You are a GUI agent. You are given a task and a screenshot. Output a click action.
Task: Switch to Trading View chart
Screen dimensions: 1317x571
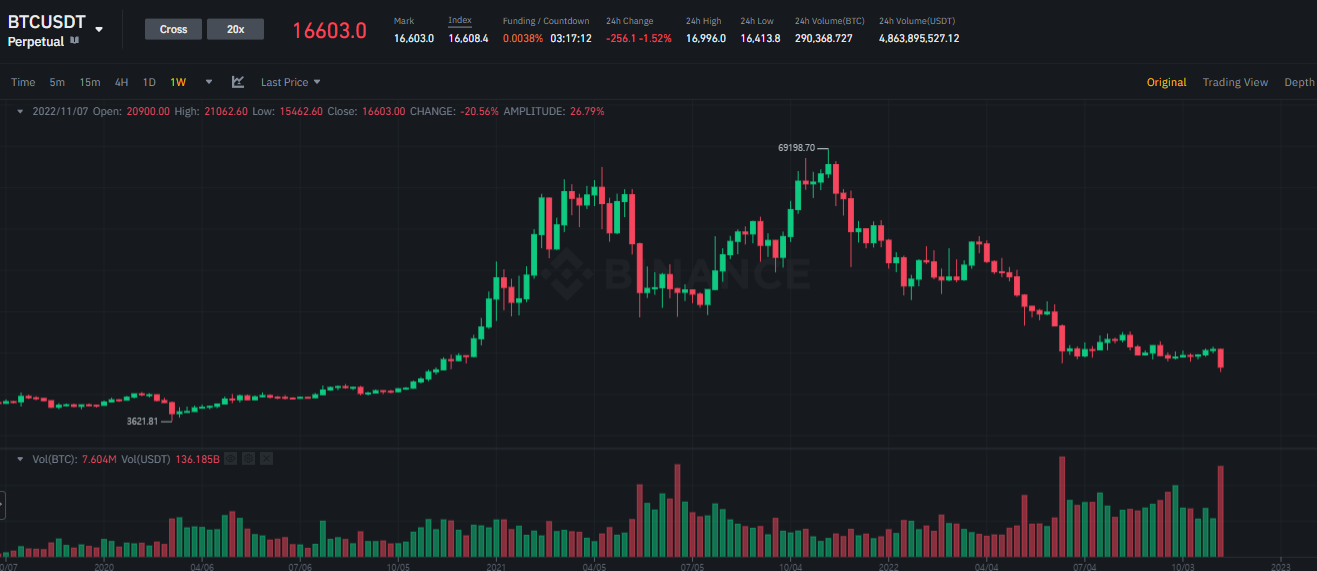click(1235, 82)
